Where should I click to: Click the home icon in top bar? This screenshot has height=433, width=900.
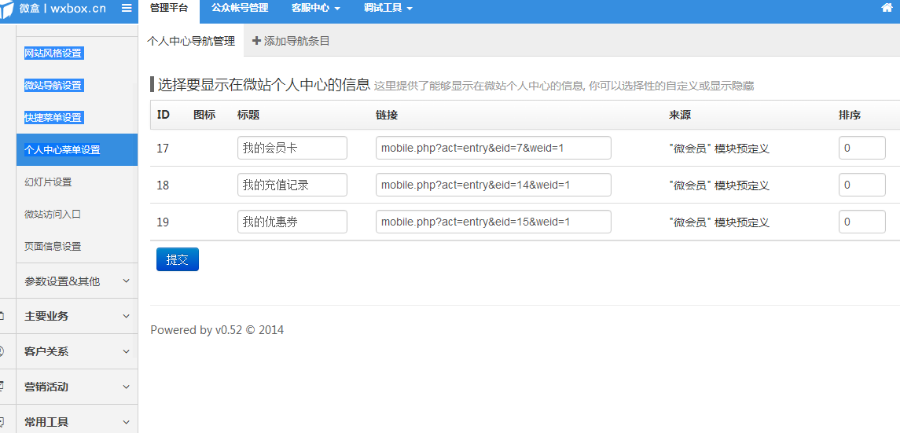[887, 8]
